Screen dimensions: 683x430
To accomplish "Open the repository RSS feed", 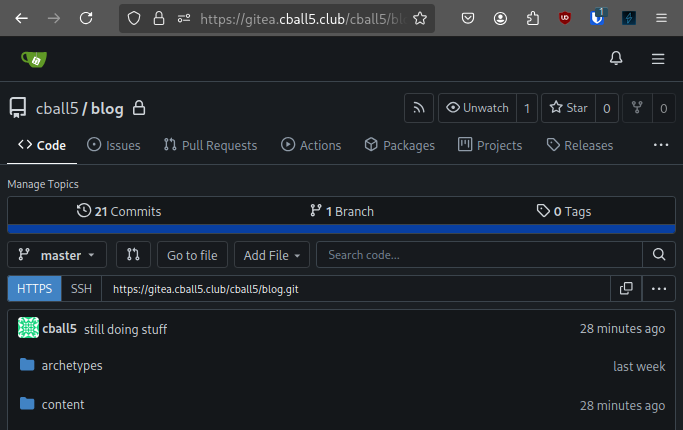I will tap(419, 108).
